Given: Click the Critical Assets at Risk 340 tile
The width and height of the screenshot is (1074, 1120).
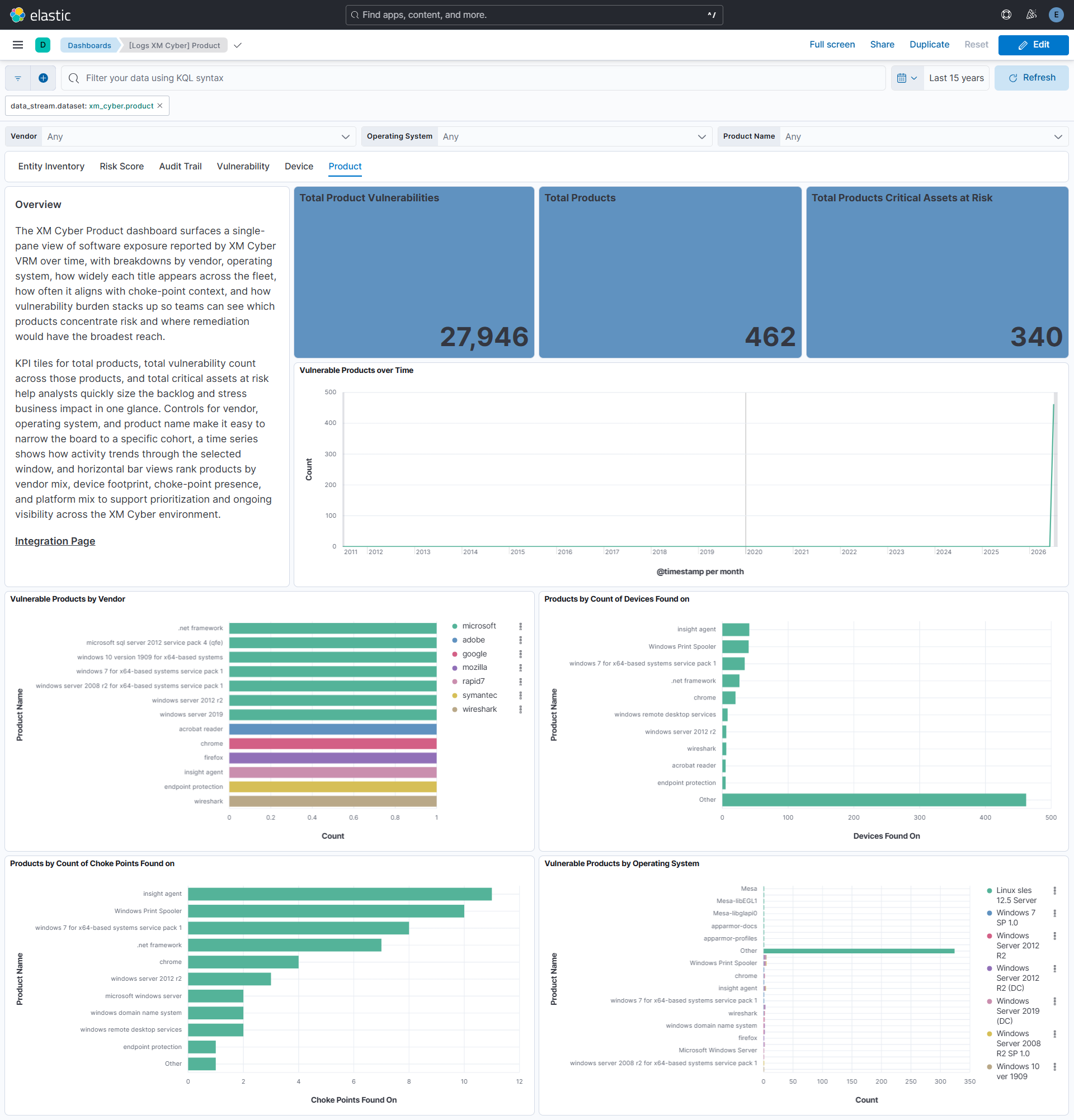Looking at the screenshot, I should point(937,272).
